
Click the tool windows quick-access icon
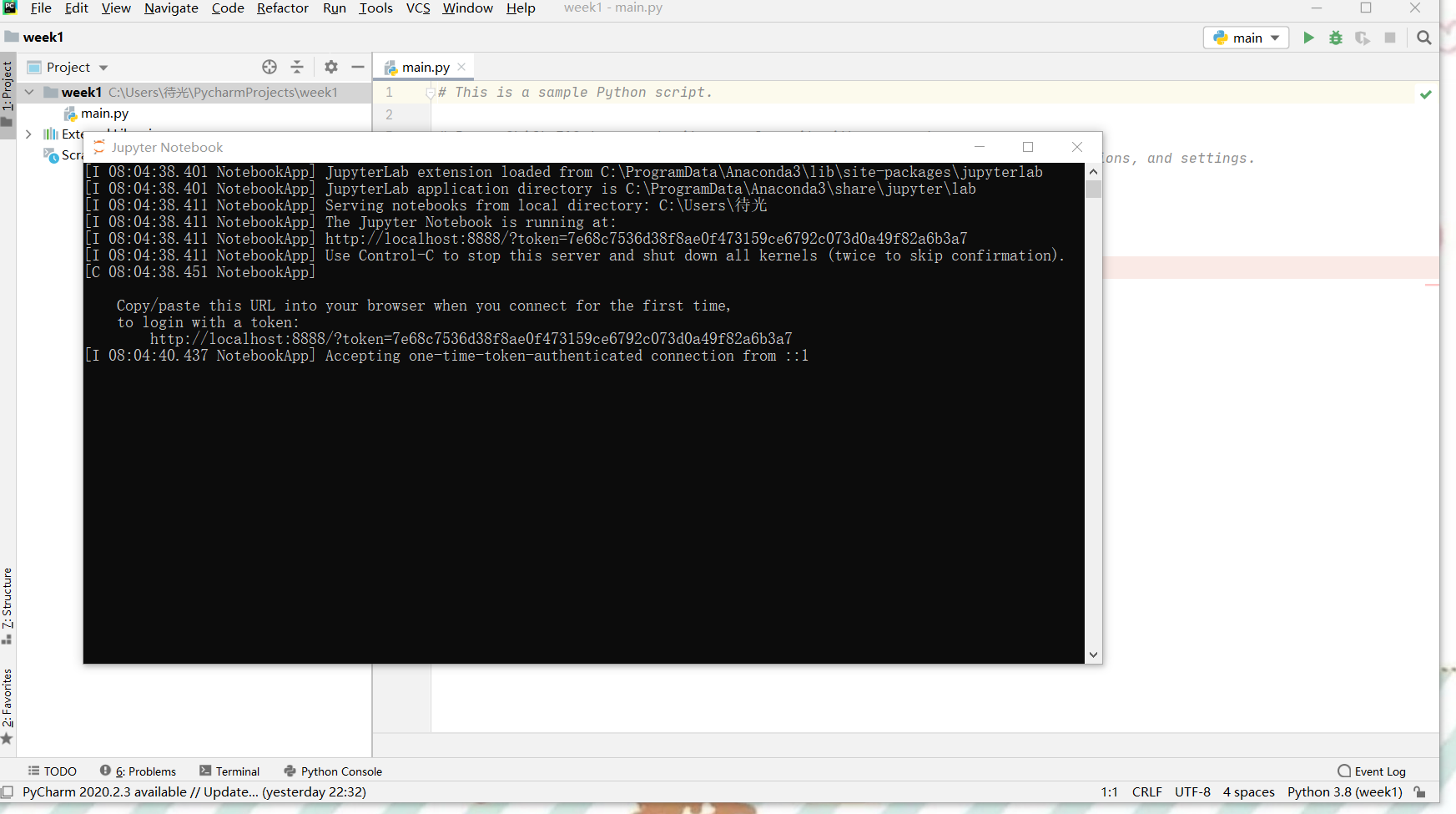tap(8, 792)
